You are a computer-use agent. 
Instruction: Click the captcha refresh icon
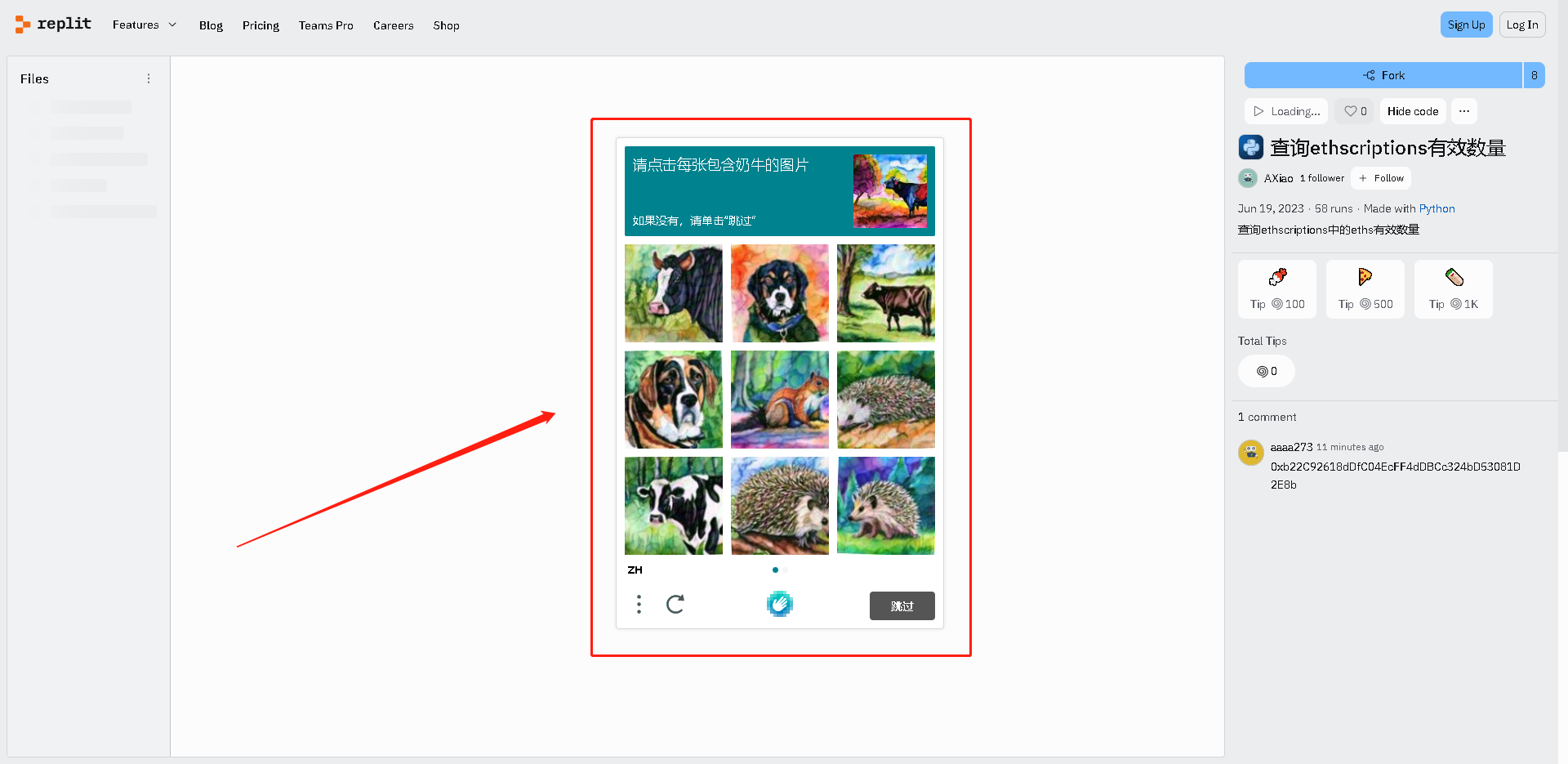tap(675, 605)
